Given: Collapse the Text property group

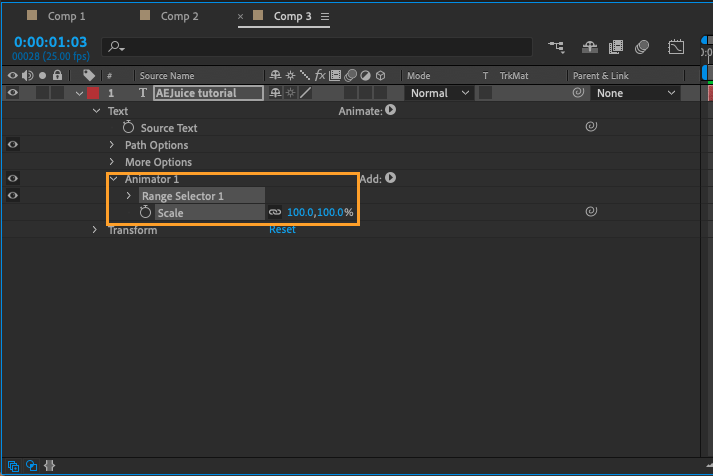Looking at the screenshot, I should click(x=96, y=110).
